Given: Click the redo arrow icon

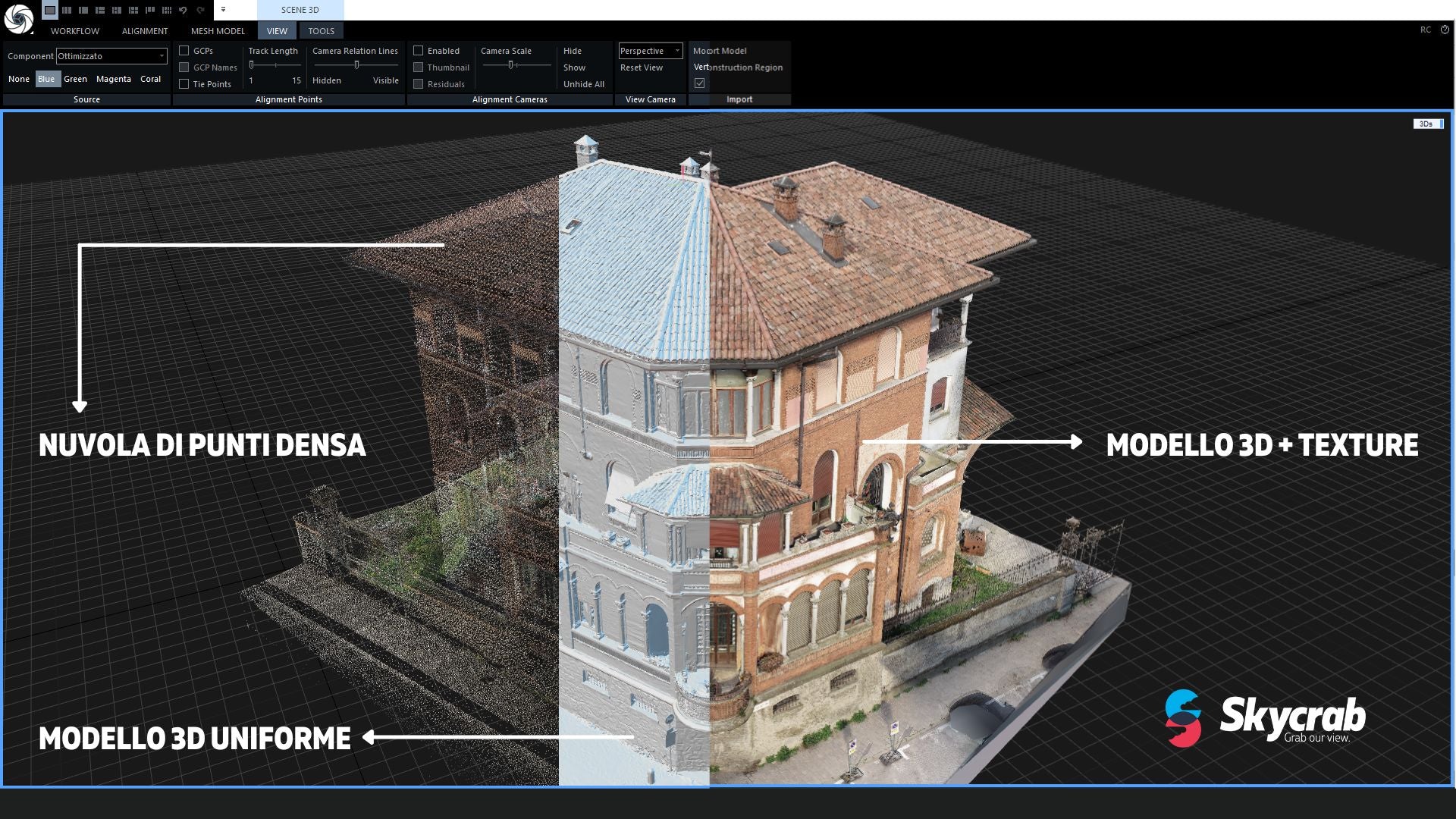Looking at the screenshot, I should [200, 10].
